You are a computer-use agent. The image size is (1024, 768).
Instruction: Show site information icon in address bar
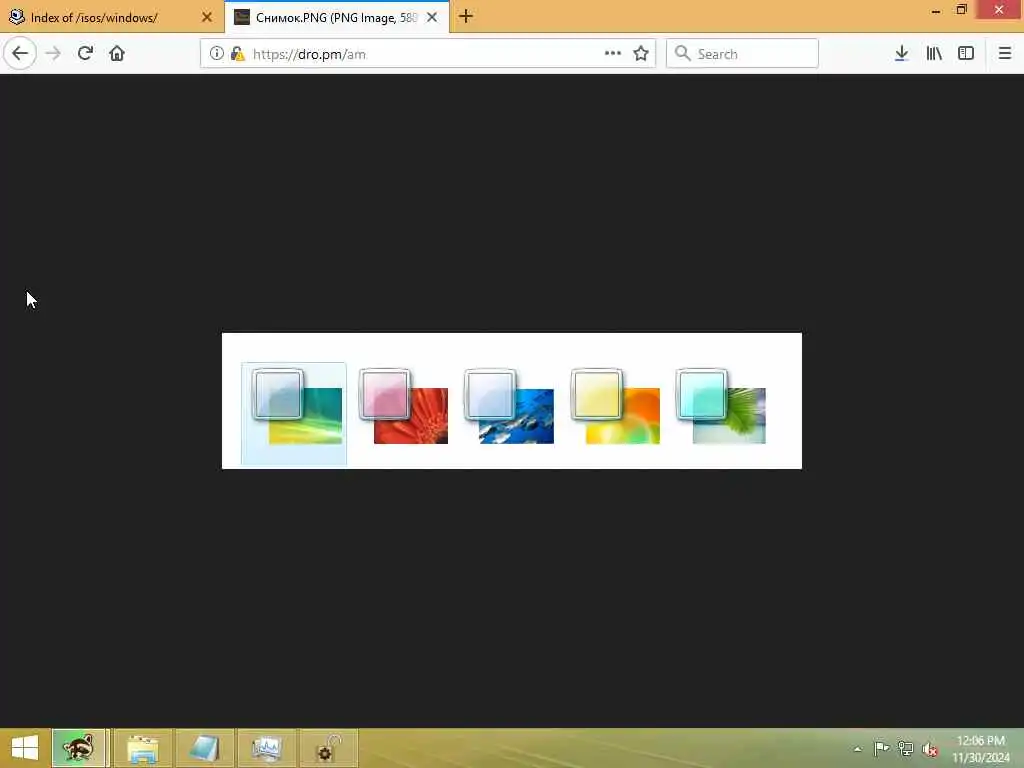click(x=216, y=54)
